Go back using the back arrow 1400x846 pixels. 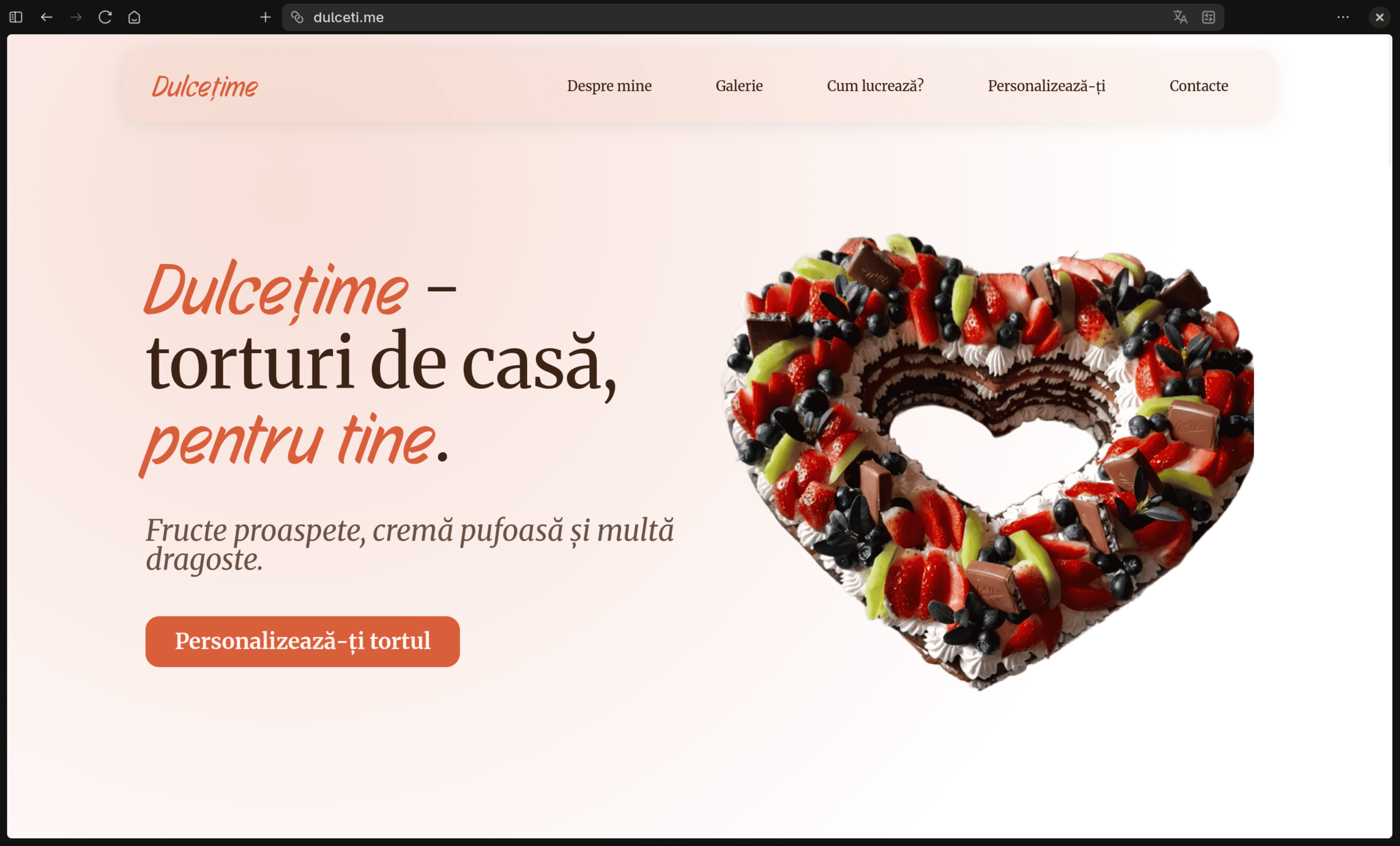[x=46, y=17]
